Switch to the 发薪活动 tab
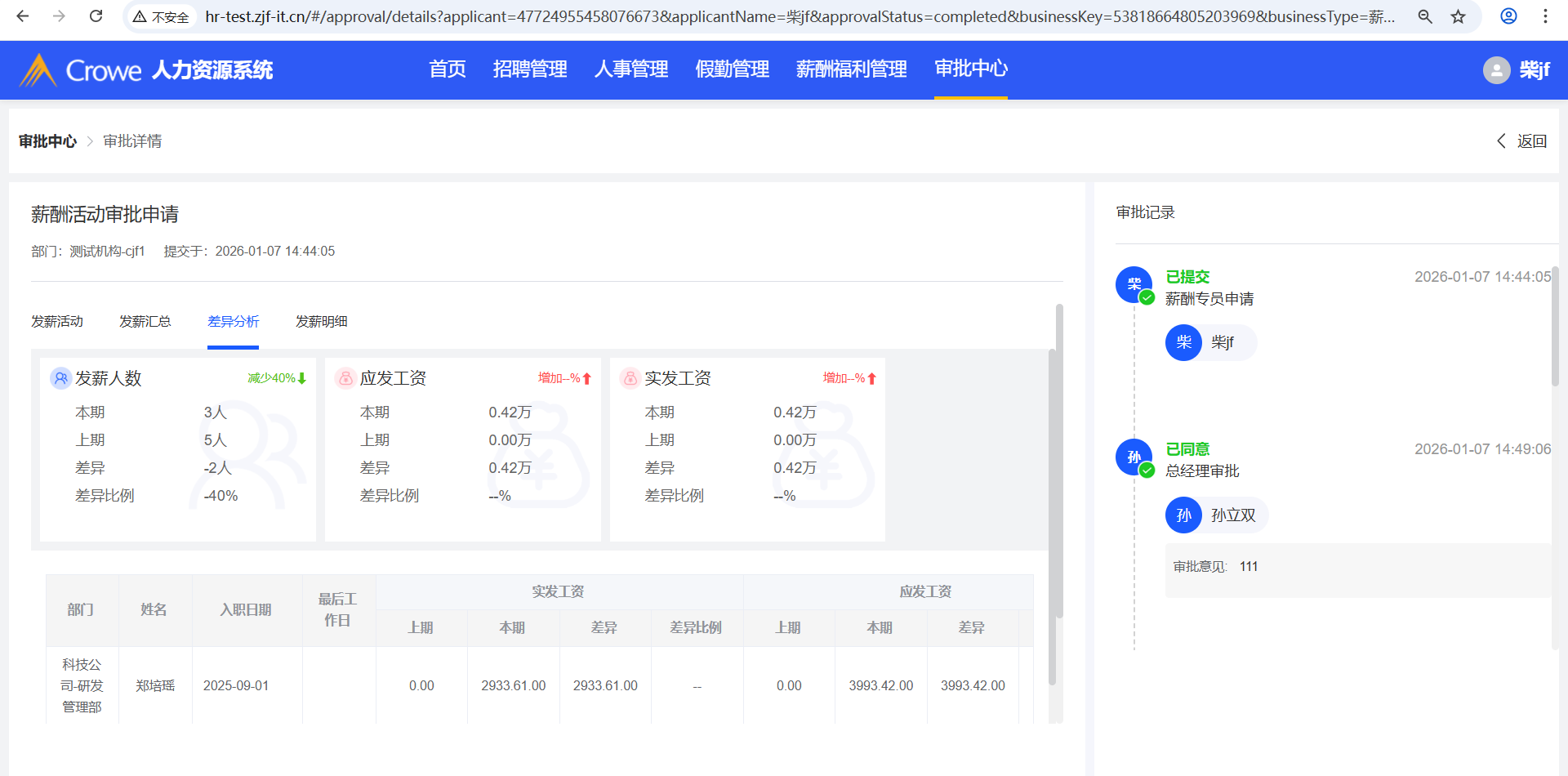The image size is (1568, 776). pos(57,322)
